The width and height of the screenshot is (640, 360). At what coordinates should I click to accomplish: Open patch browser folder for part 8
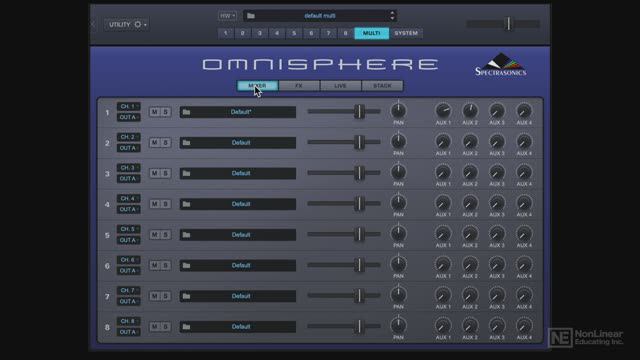(x=186, y=327)
